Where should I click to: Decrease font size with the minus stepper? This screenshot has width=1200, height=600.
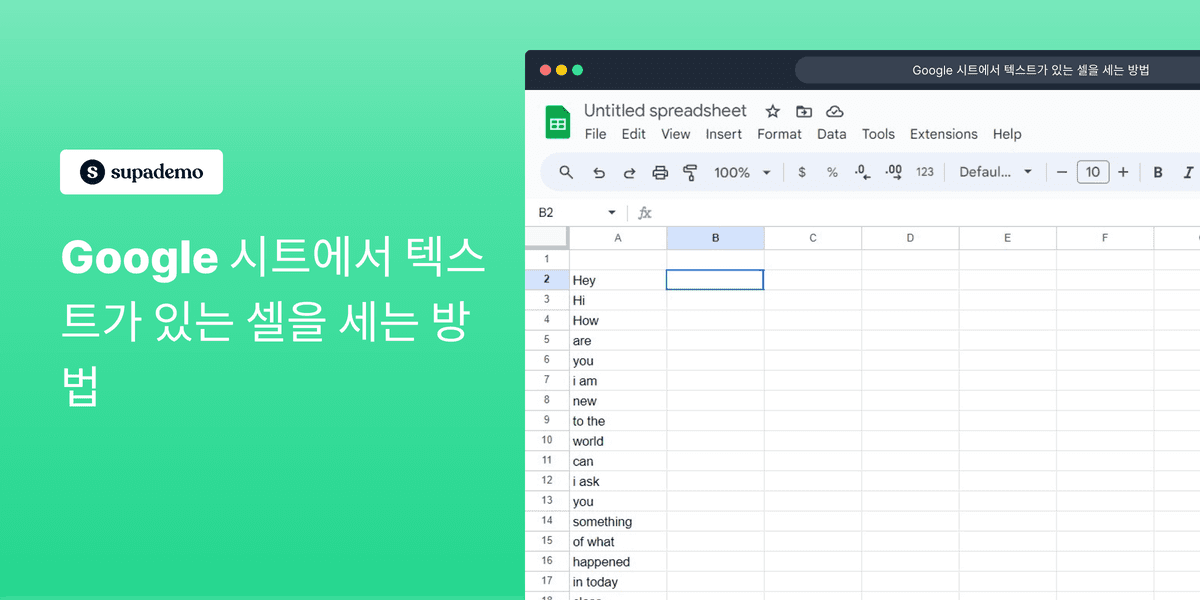(1061, 171)
